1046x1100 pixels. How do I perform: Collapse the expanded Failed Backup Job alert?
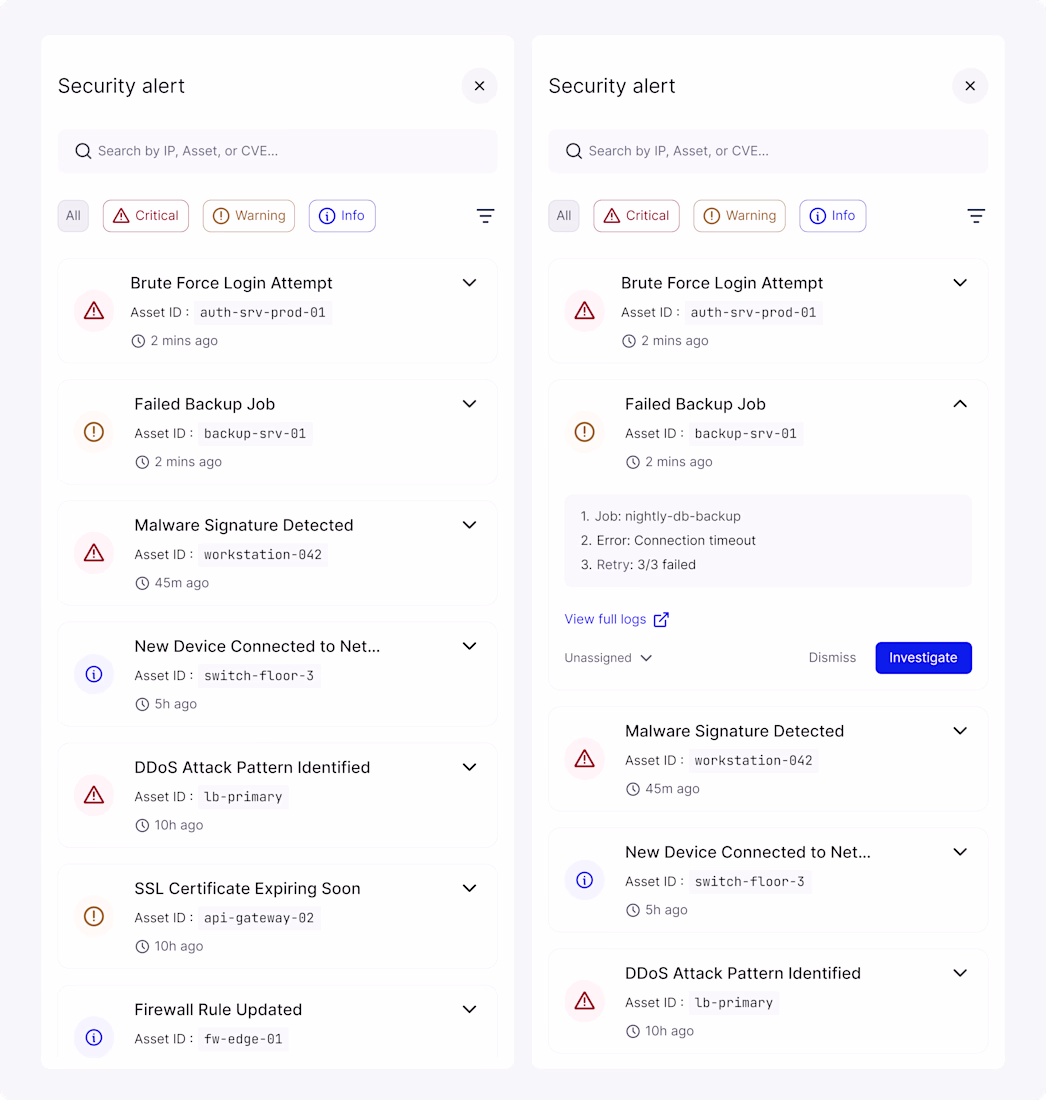[x=960, y=404]
